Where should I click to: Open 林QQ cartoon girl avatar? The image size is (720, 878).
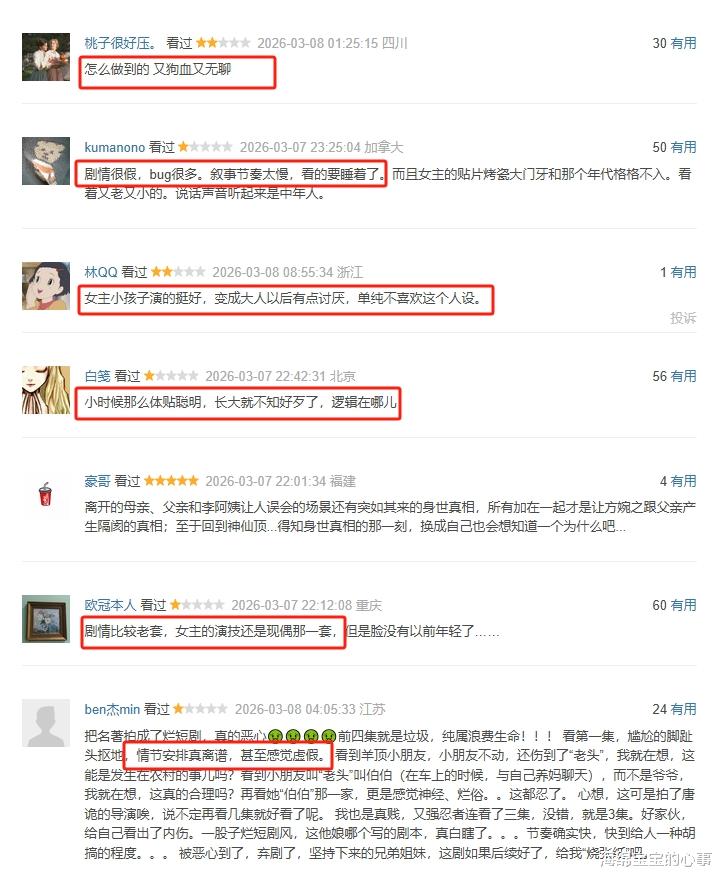click(x=46, y=286)
